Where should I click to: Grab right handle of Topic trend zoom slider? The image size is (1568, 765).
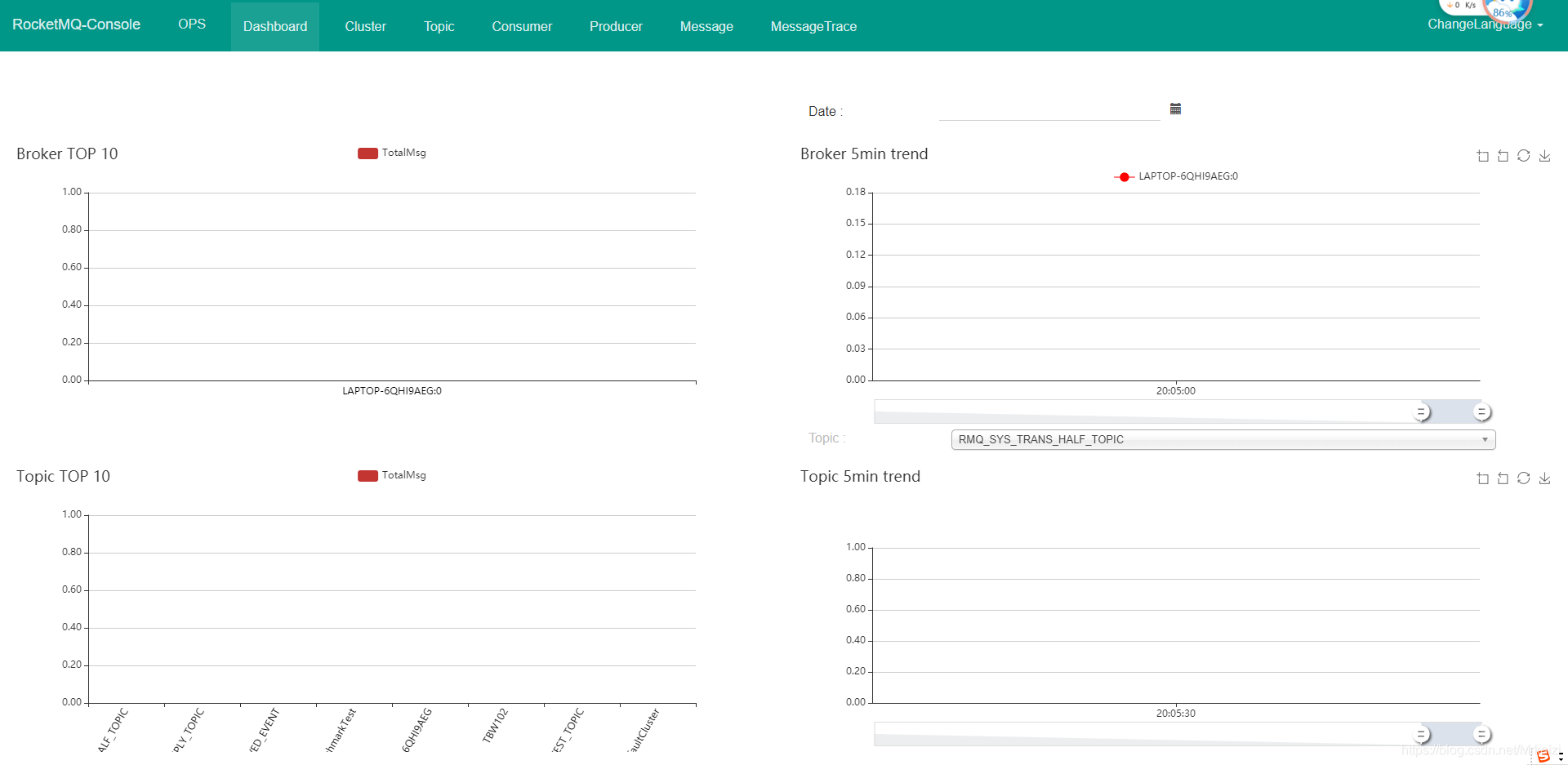pos(1481,735)
